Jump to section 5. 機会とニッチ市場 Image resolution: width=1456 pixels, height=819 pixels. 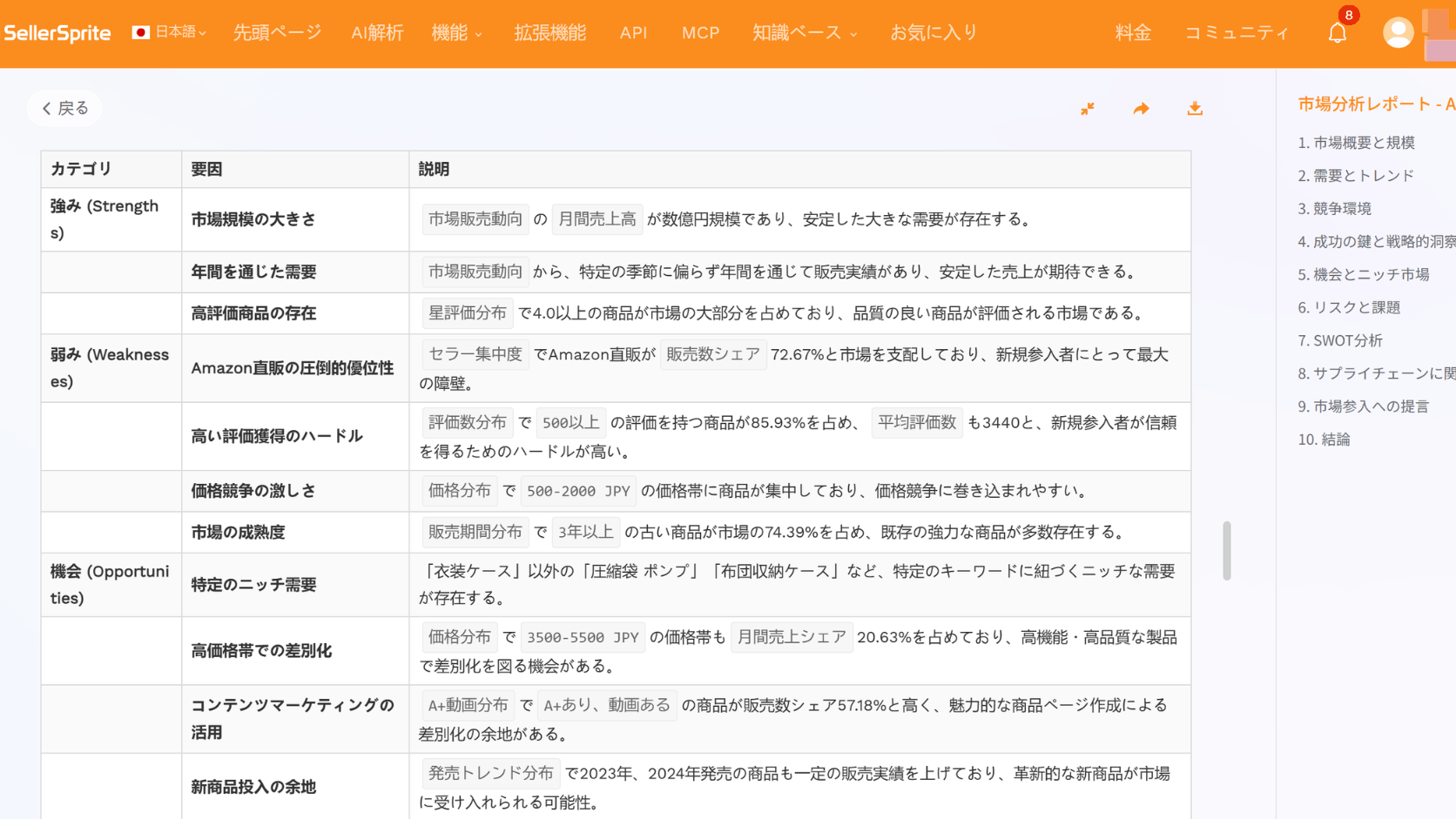coord(1364,275)
